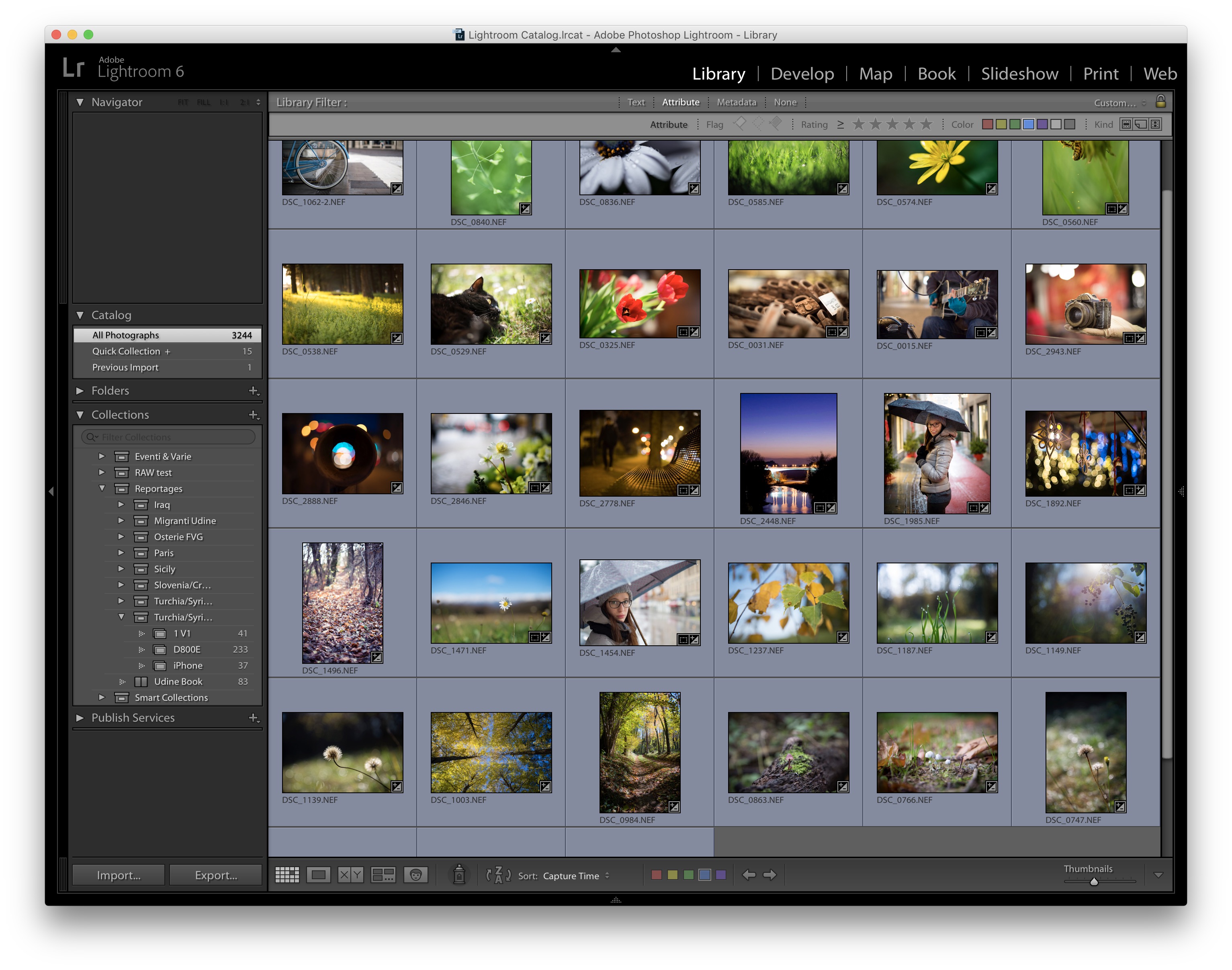Apply green color label in the bottom toolbar
Viewport: 1232px width, 970px height.
click(688, 875)
